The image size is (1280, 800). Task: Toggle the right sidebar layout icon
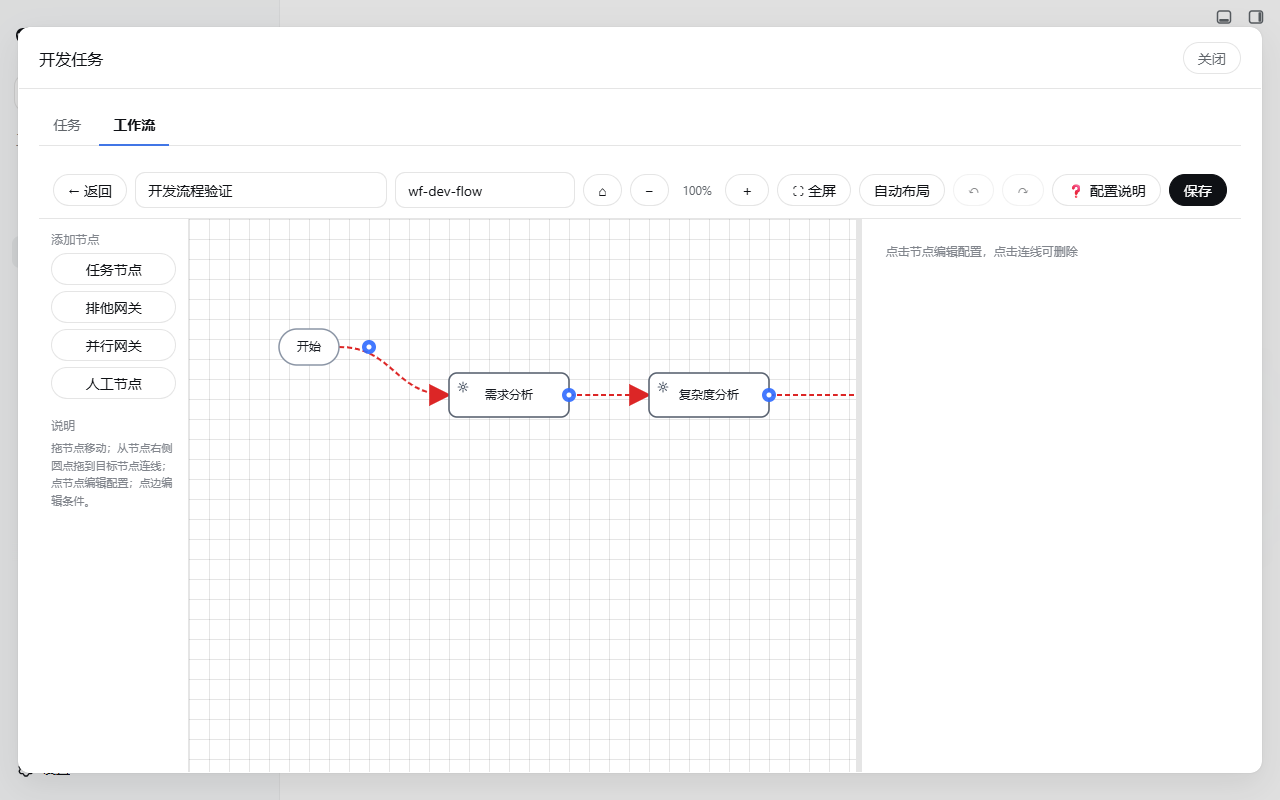click(x=1256, y=16)
